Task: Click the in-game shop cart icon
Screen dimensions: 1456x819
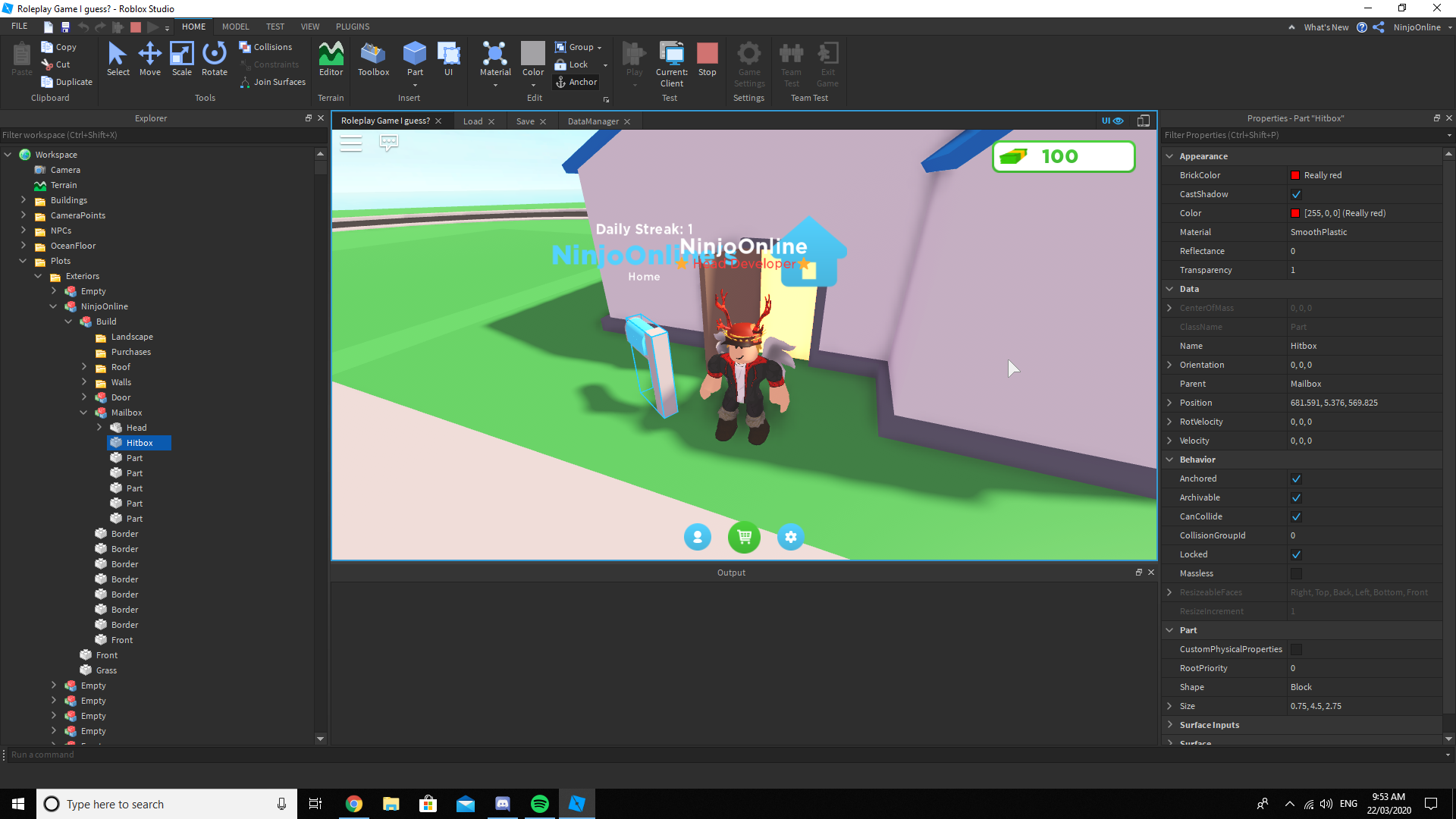Action: [x=744, y=537]
